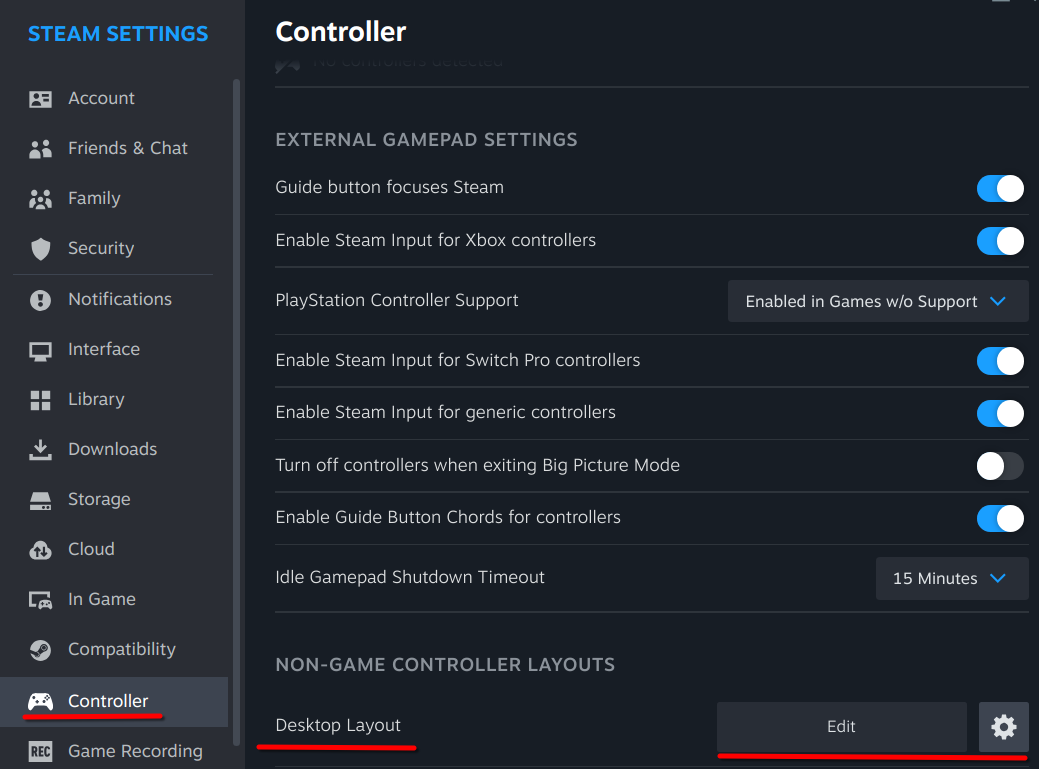The image size is (1039, 769).
Task: Expand Idle Gamepad Shutdown Timeout dropdown
Action: pyautogui.click(x=951, y=579)
